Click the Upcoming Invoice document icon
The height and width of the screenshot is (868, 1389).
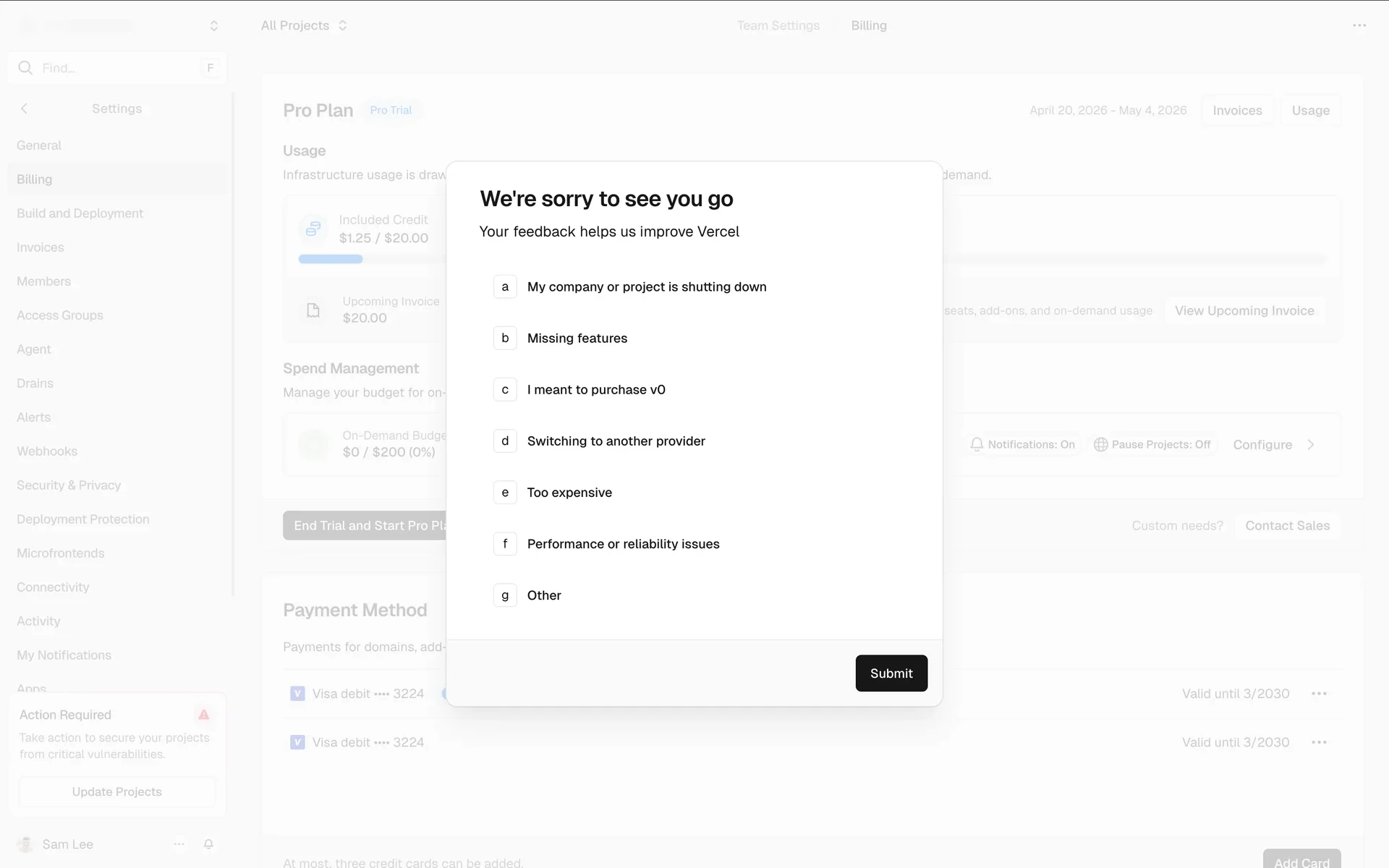[313, 310]
